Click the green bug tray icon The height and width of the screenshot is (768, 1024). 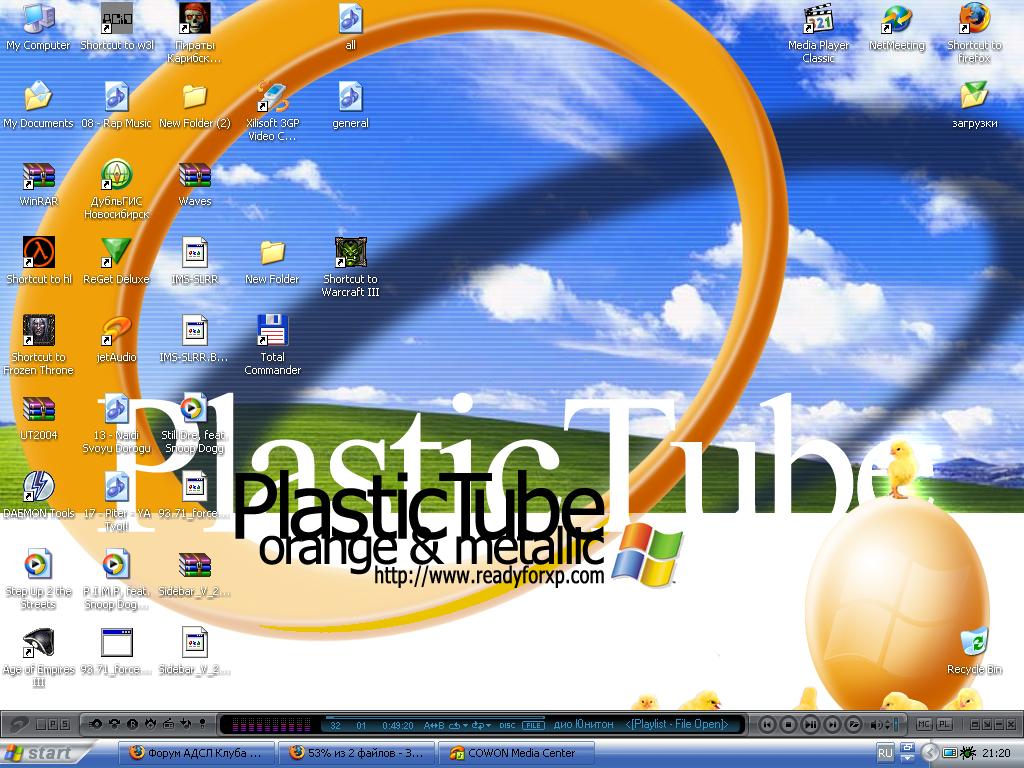[x=968, y=753]
